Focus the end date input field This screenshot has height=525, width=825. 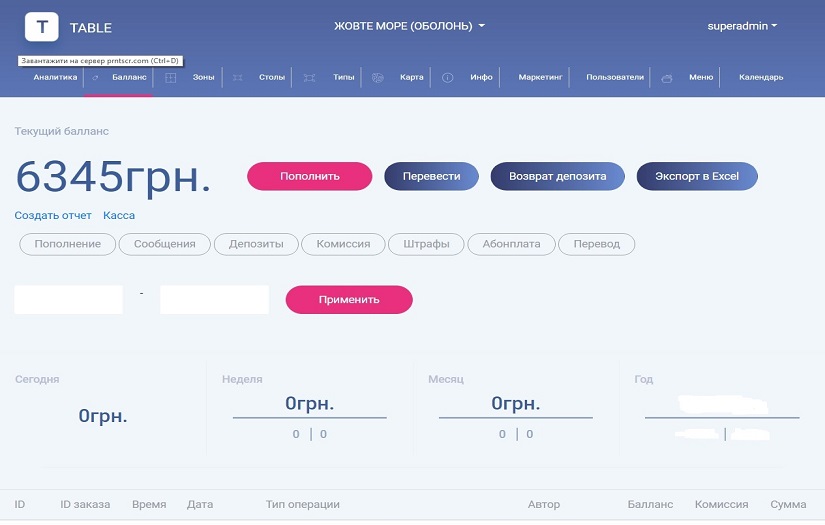[214, 299]
